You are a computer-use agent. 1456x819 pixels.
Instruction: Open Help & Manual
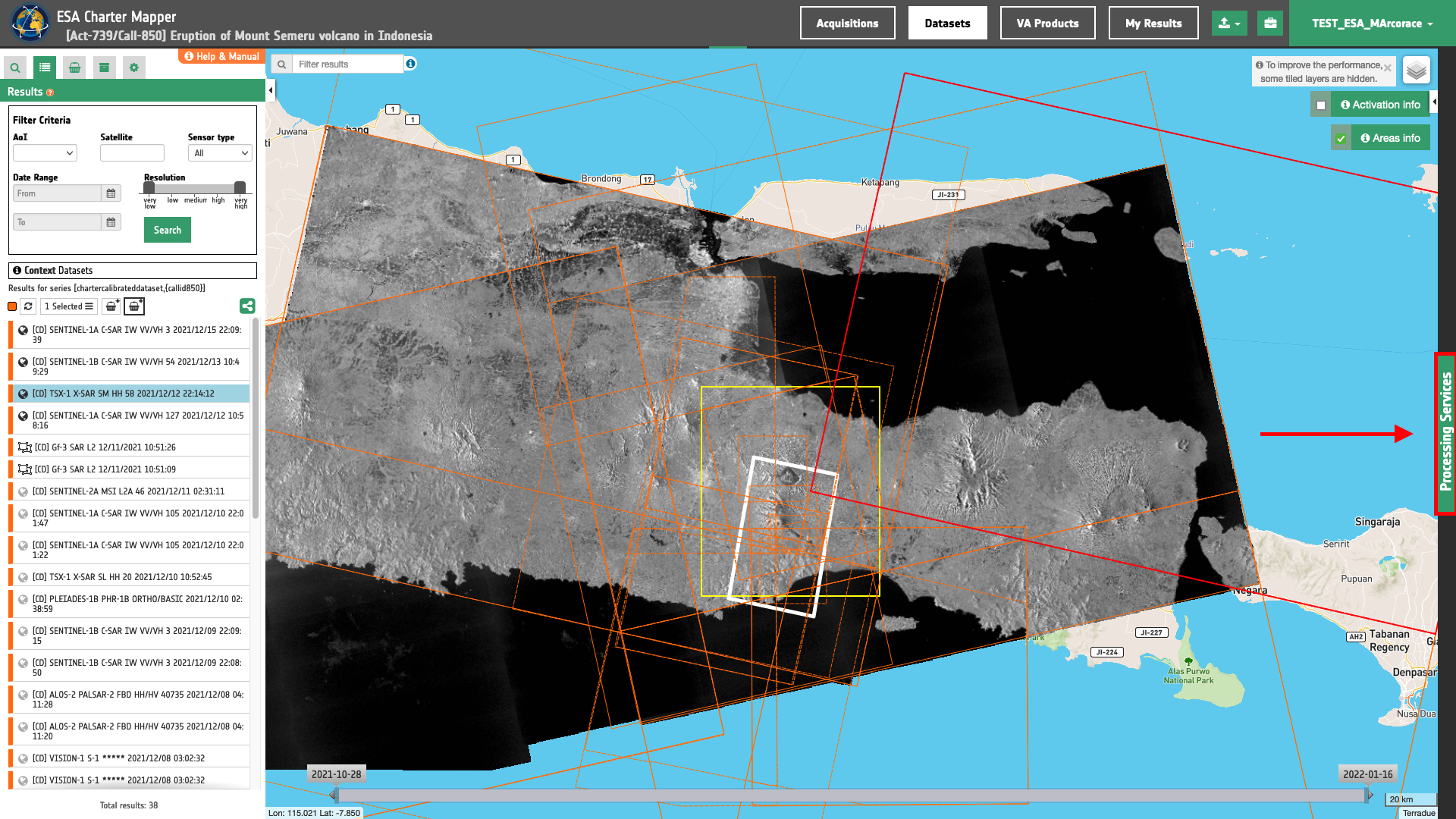[221, 56]
